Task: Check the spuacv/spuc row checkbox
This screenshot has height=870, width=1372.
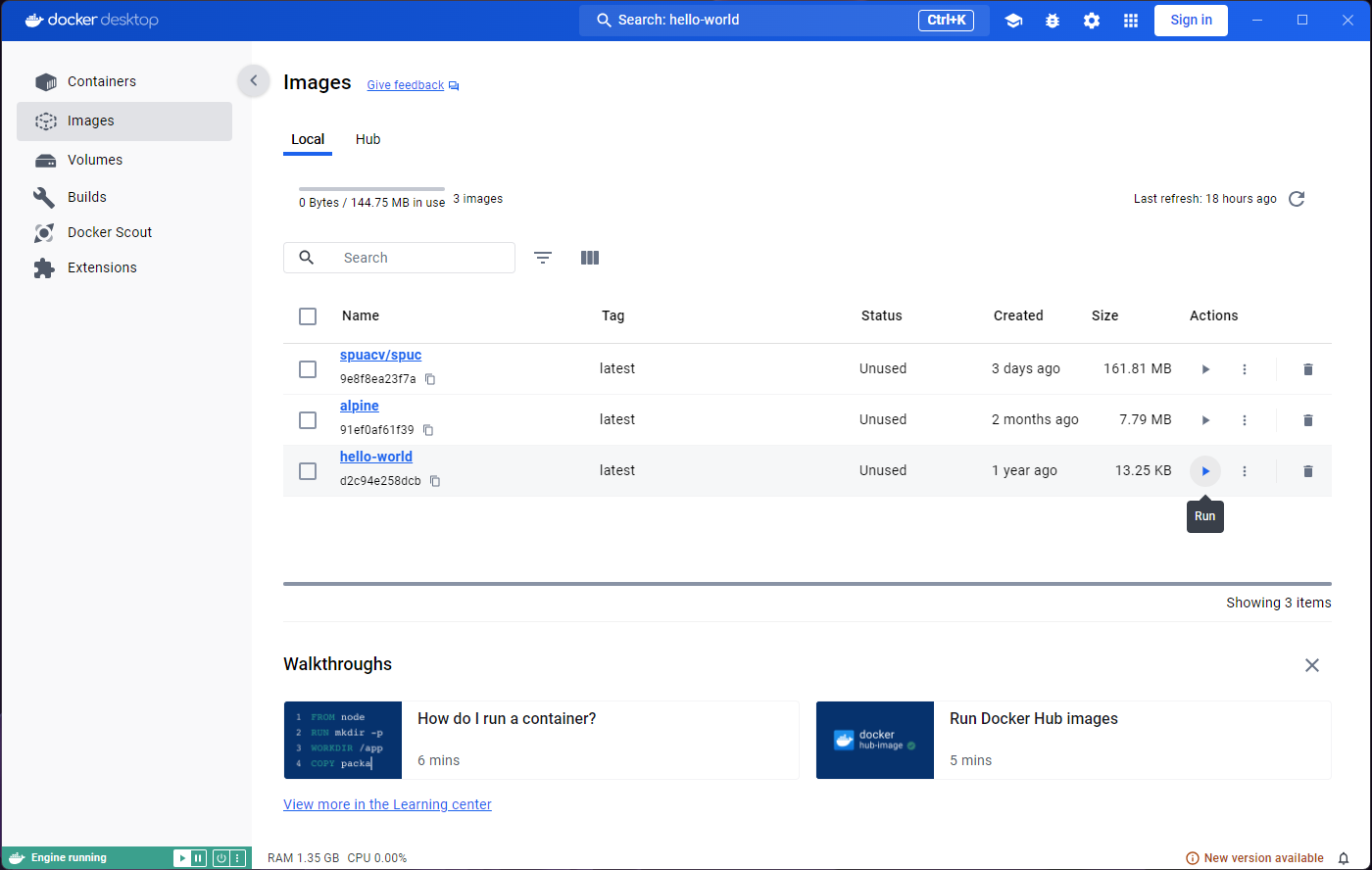Action: 308,369
